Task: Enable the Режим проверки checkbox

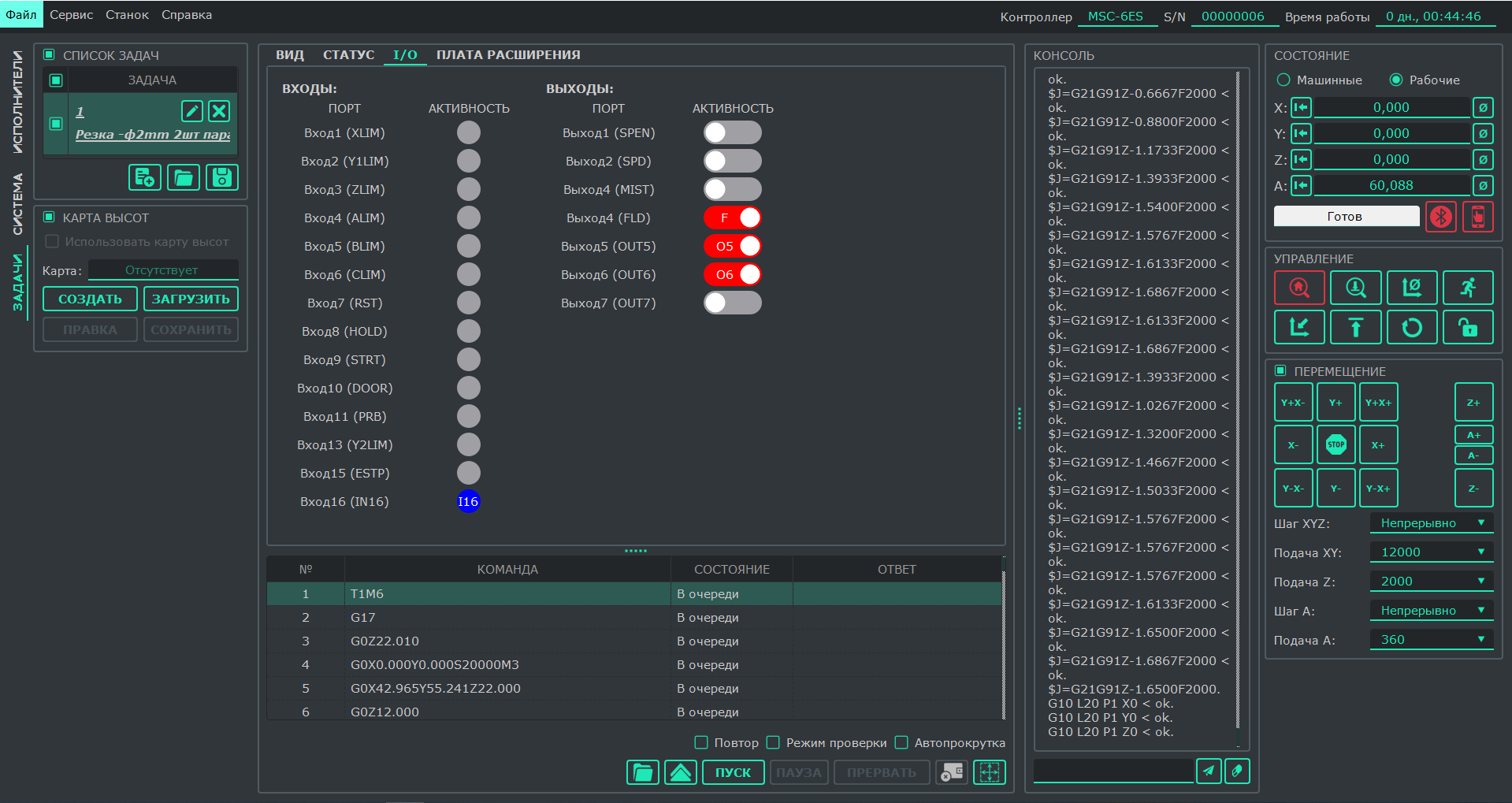Action: [x=773, y=742]
